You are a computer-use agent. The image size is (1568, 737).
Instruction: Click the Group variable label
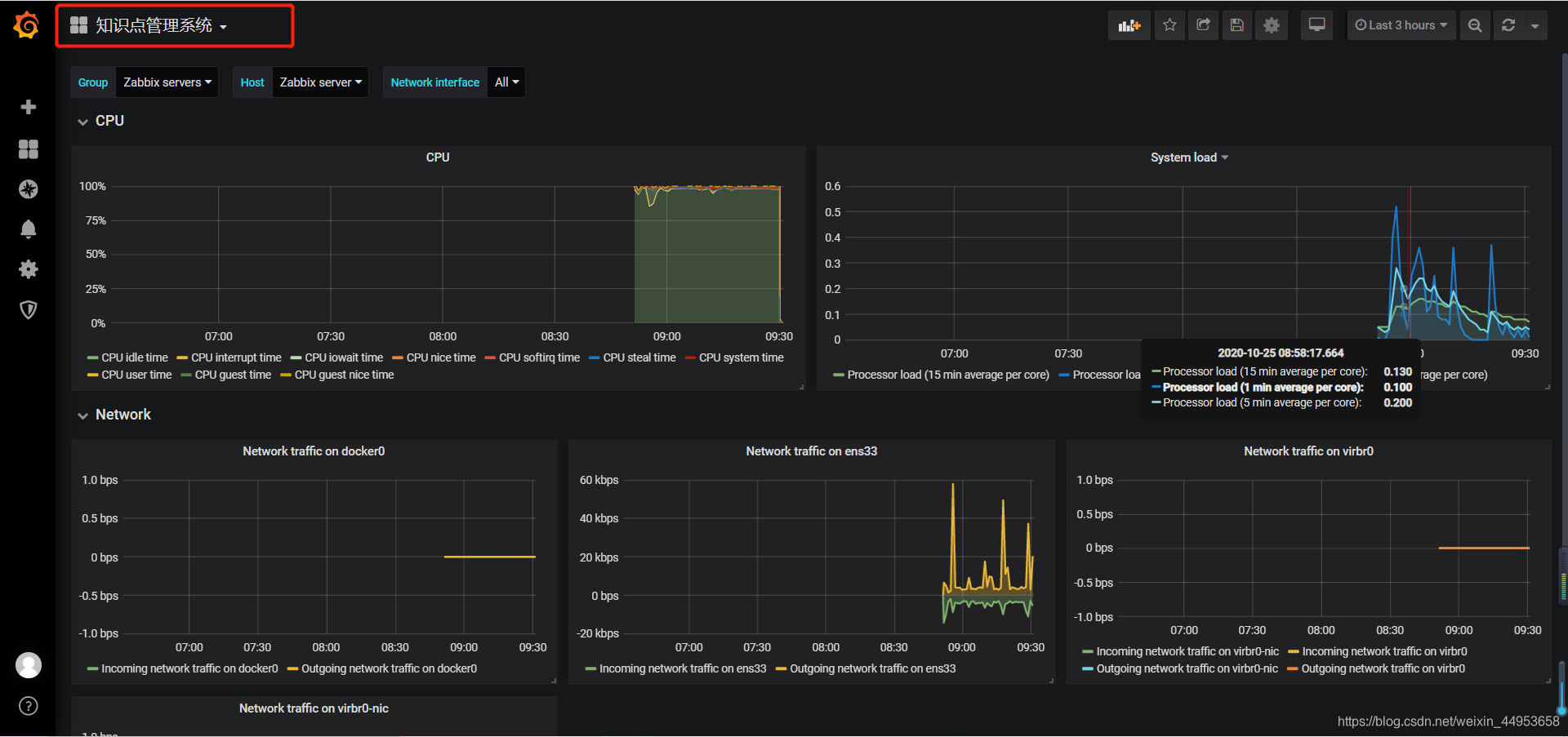tap(93, 82)
